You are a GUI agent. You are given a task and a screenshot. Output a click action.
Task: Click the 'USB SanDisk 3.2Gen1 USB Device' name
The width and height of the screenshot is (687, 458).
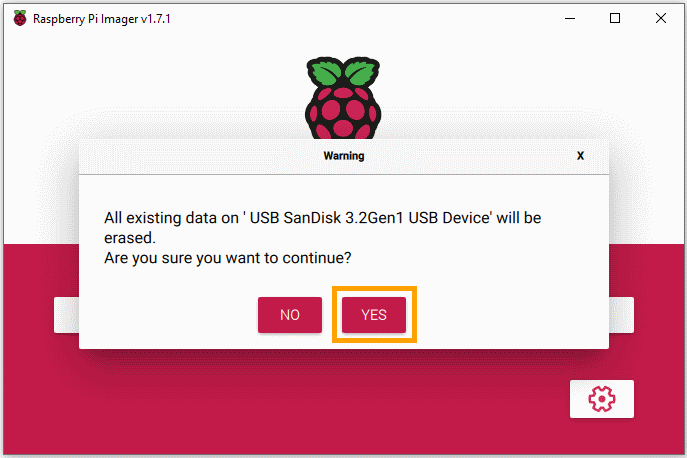pos(370,218)
